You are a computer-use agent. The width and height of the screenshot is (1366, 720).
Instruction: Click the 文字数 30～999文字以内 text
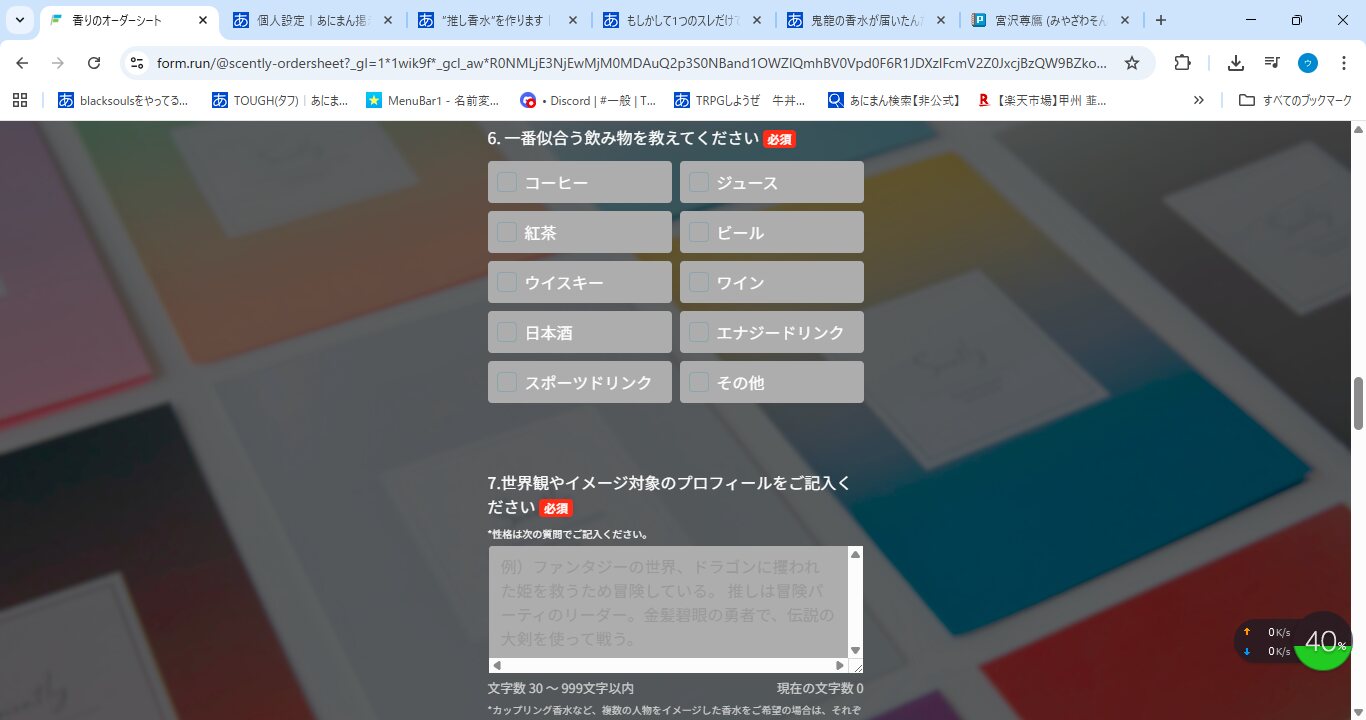tap(561, 688)
